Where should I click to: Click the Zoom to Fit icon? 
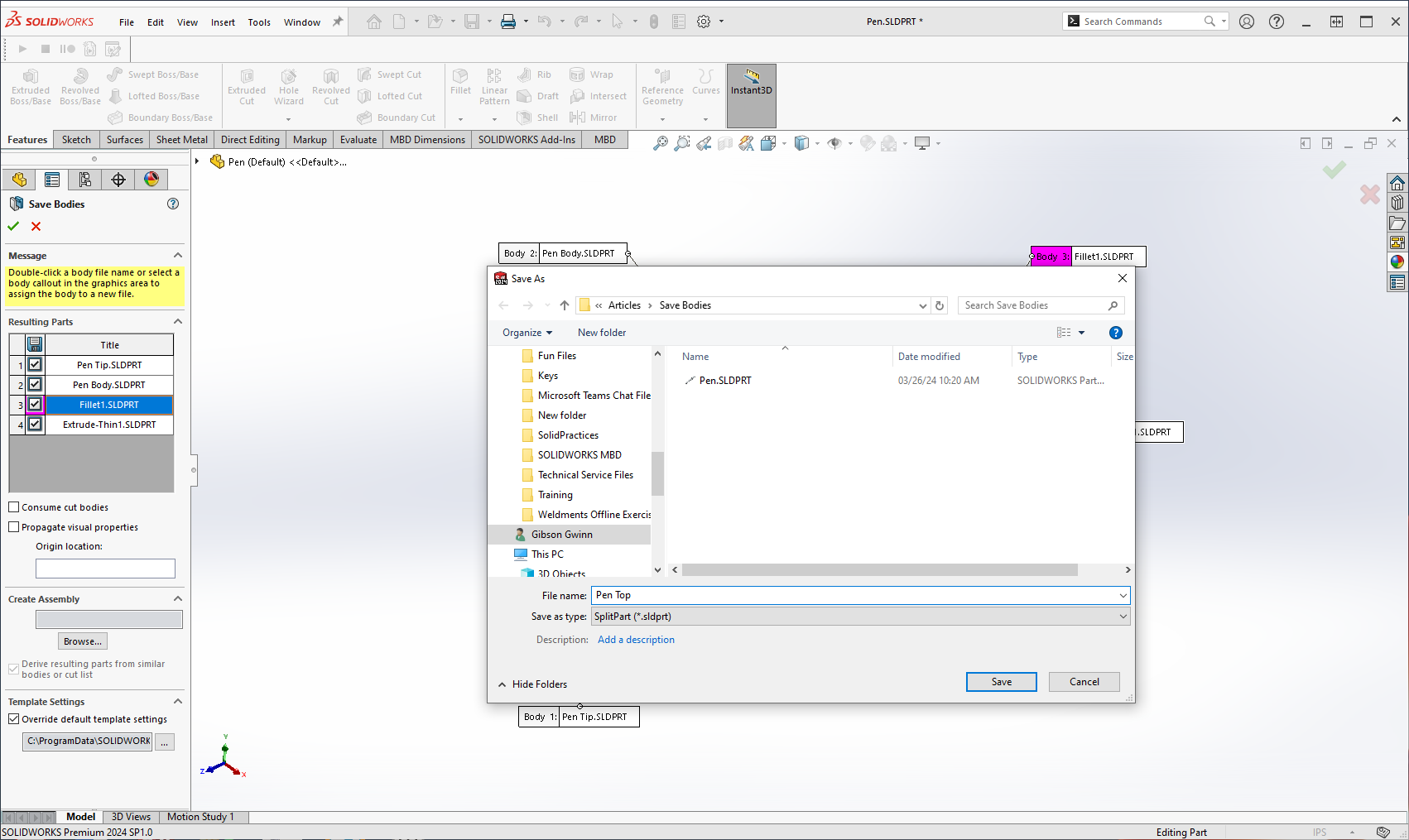point(660,143)
